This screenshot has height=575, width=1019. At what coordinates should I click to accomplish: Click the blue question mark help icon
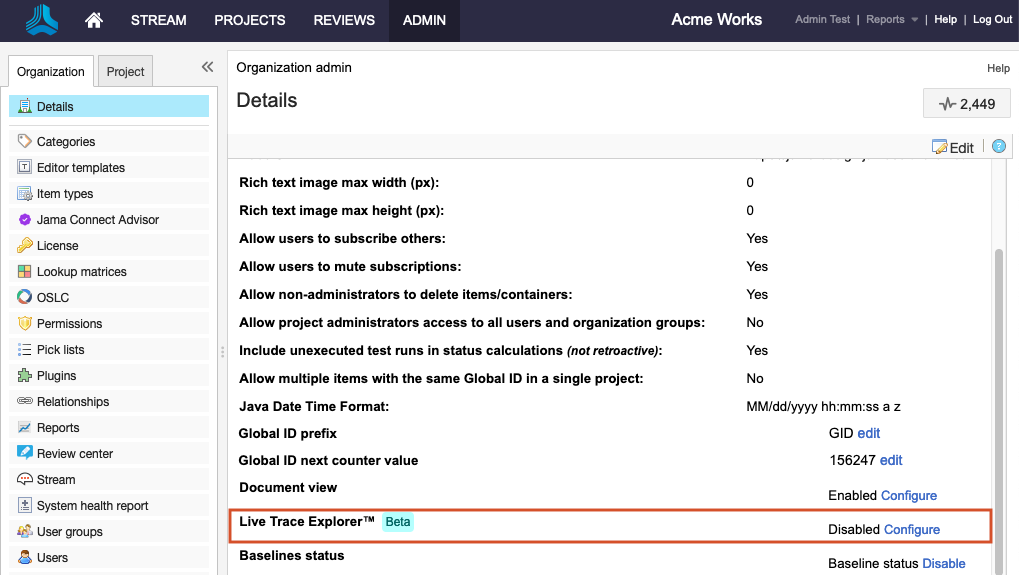999,147
